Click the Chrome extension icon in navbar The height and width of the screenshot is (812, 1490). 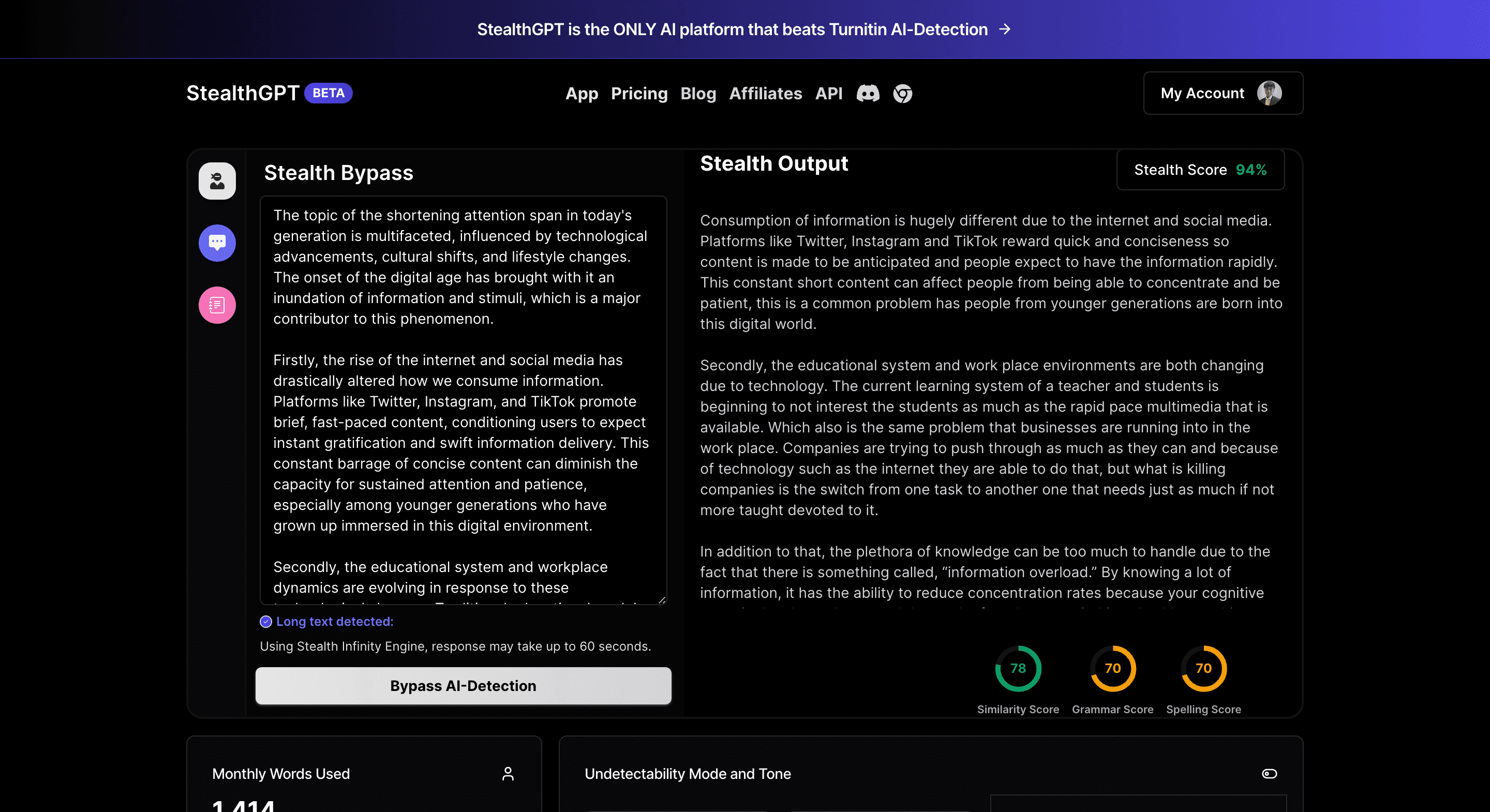902,93
